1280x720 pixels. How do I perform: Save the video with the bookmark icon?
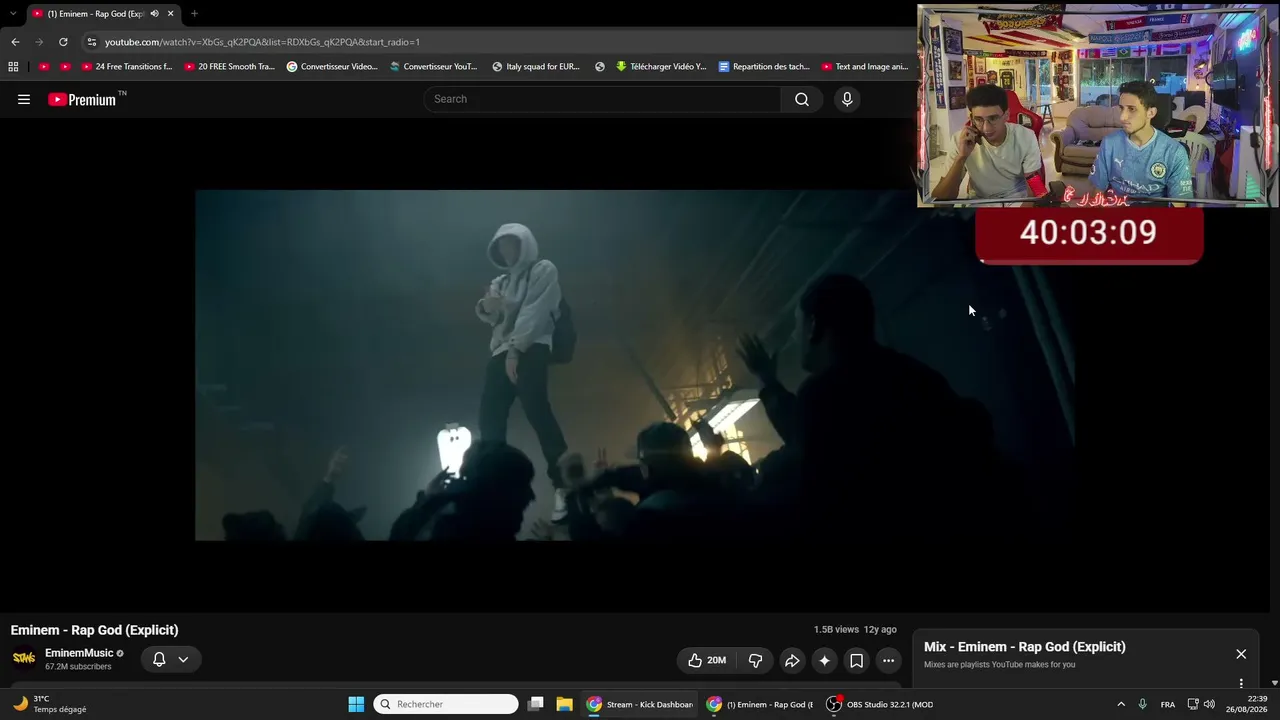(x=856, y=660)
